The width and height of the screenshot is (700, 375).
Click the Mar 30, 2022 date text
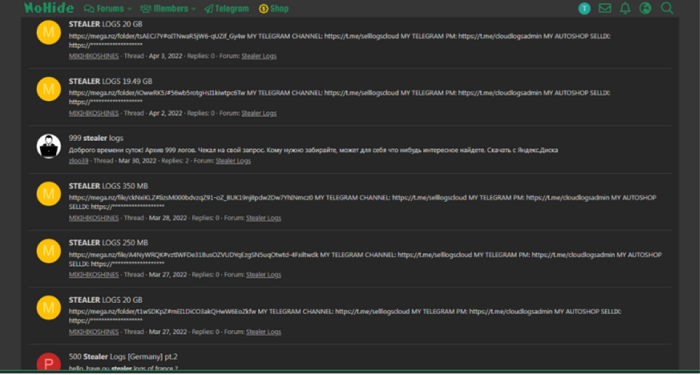(x=138, y=161)
